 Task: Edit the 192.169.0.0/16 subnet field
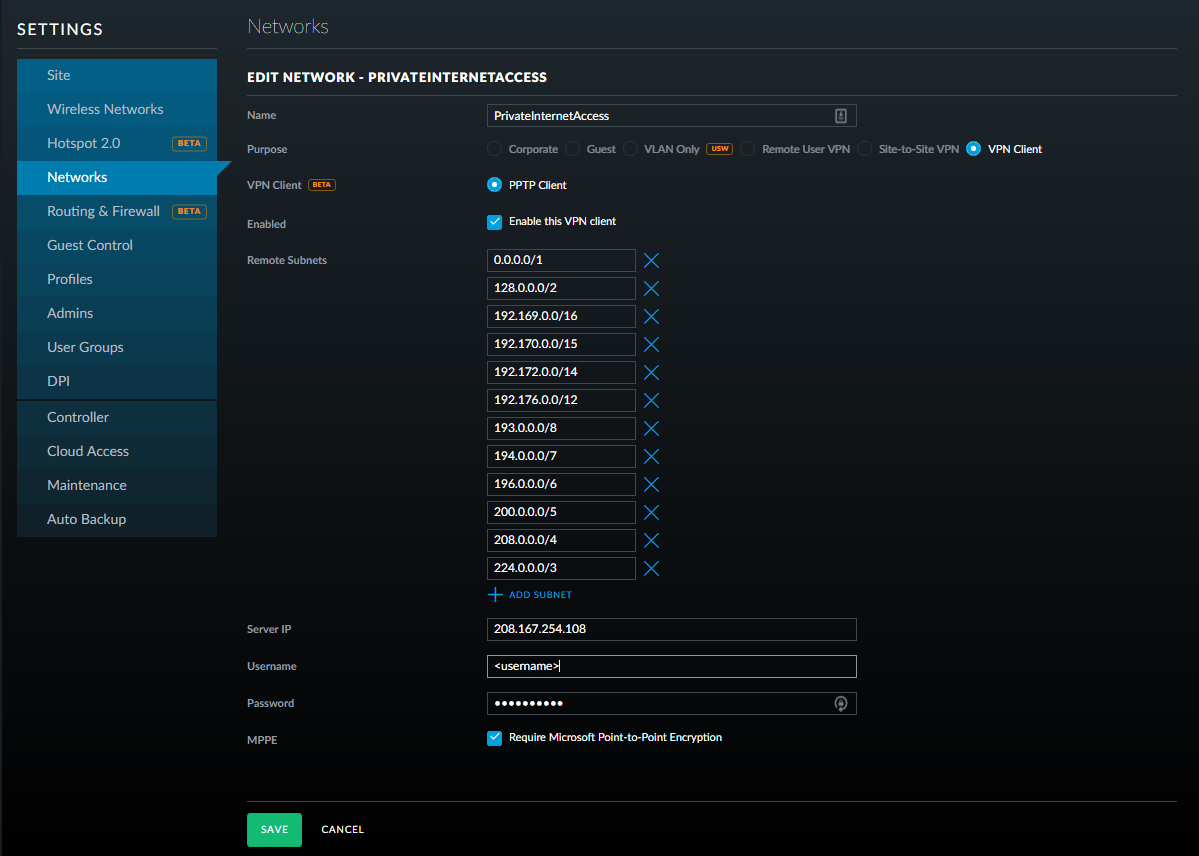tap(561, 316)
